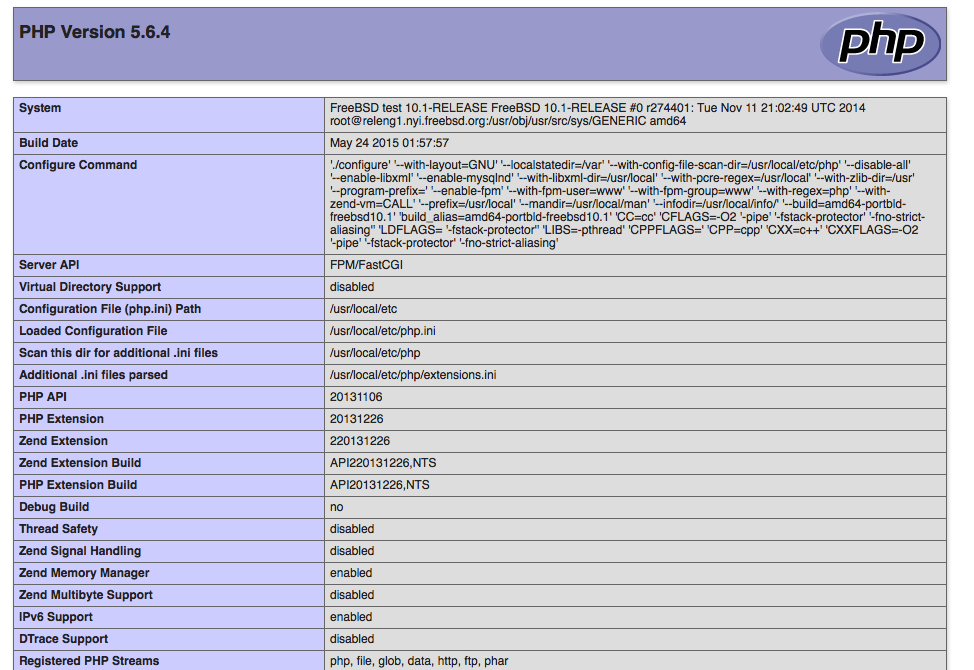Click the 'PHP API' label
The image size is (974, 670).
43,397
